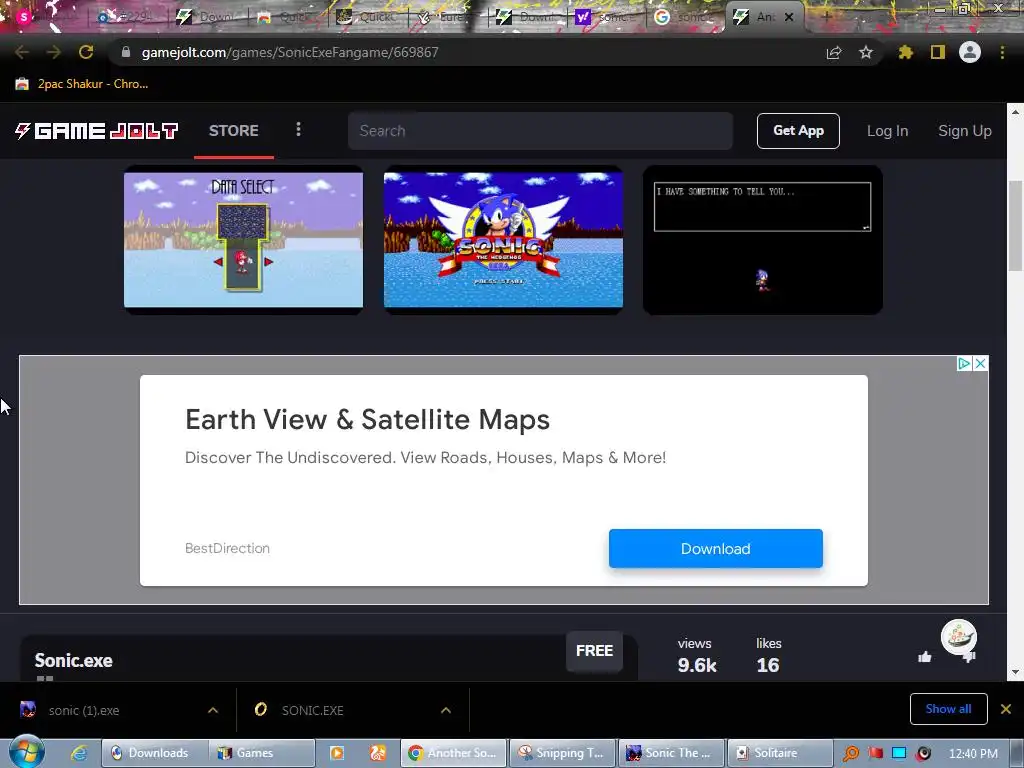This screenshot has width=1024, height=768.
Task: Click the scrollbar up arrow
Action: click(x=1016, y=112)
